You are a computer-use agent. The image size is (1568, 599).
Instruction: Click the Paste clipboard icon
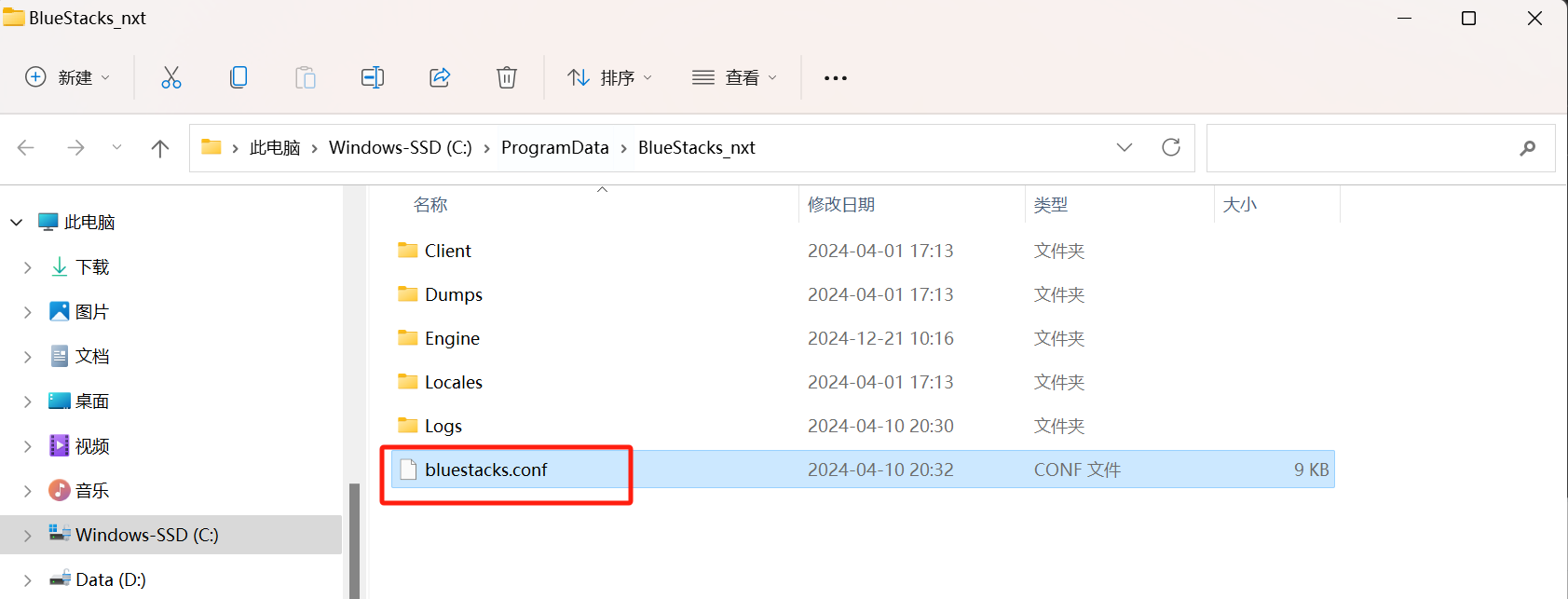(x=306, y=77)
